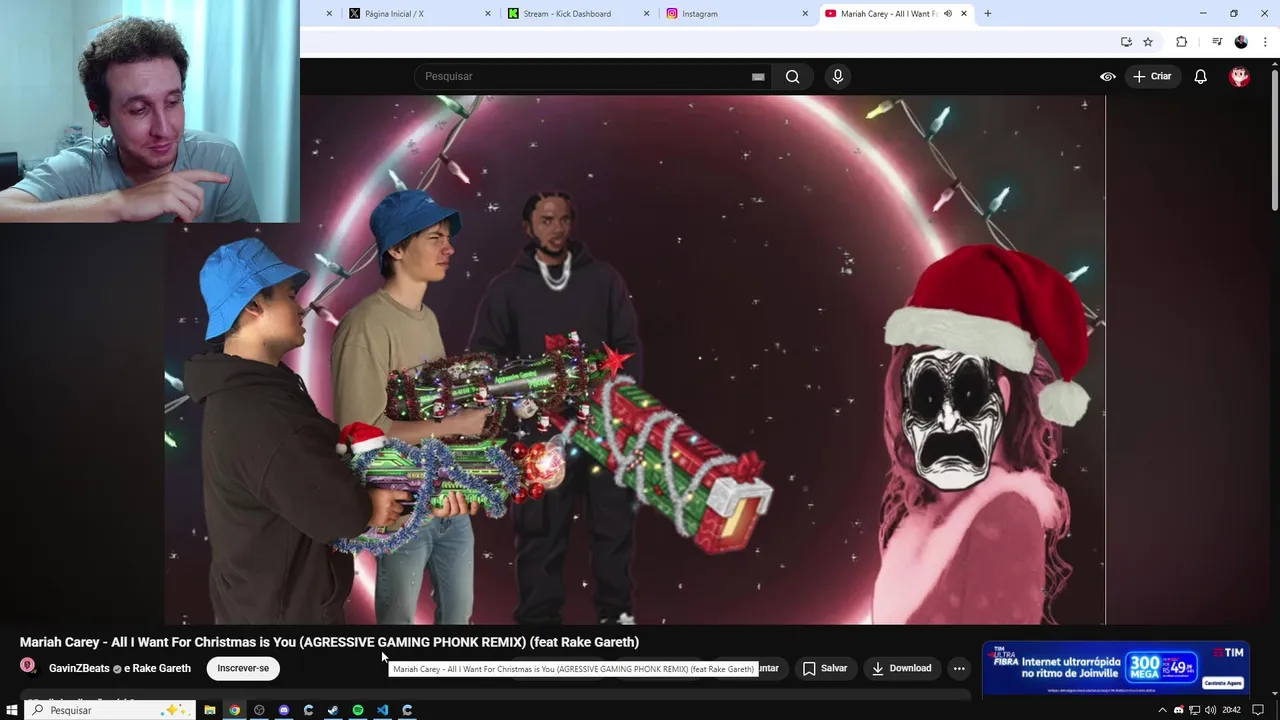Click the install app icon in address bar
1280x720 pixels.
(1126, 42)
